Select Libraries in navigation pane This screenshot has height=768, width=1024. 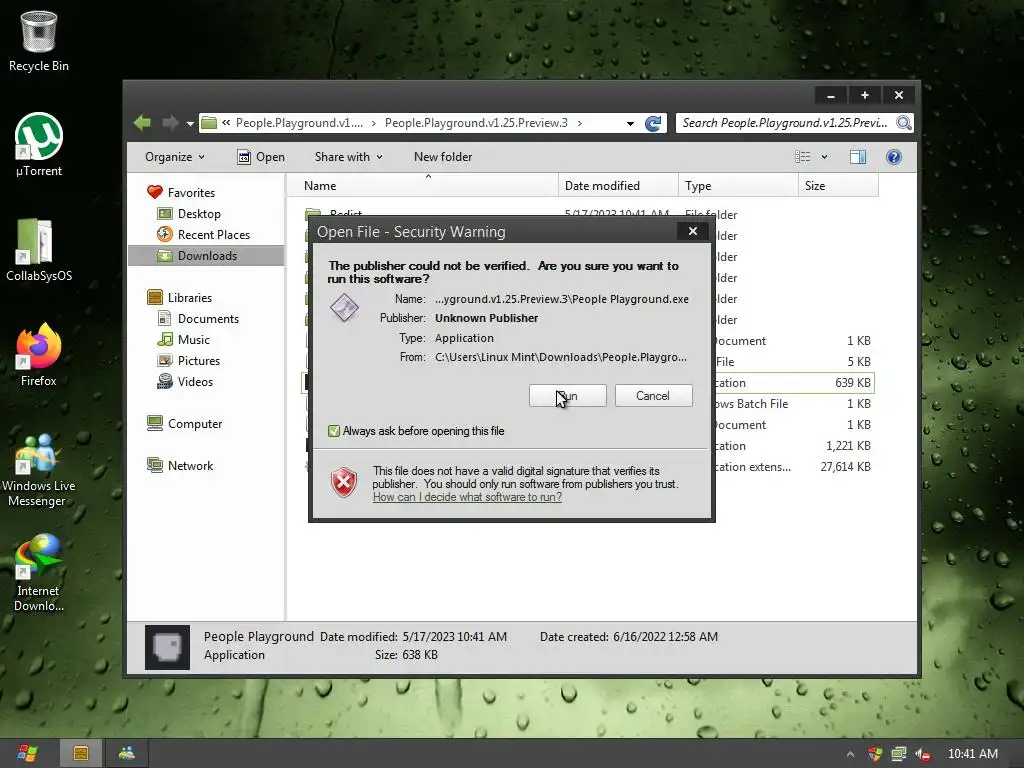[x=189, y=298]
